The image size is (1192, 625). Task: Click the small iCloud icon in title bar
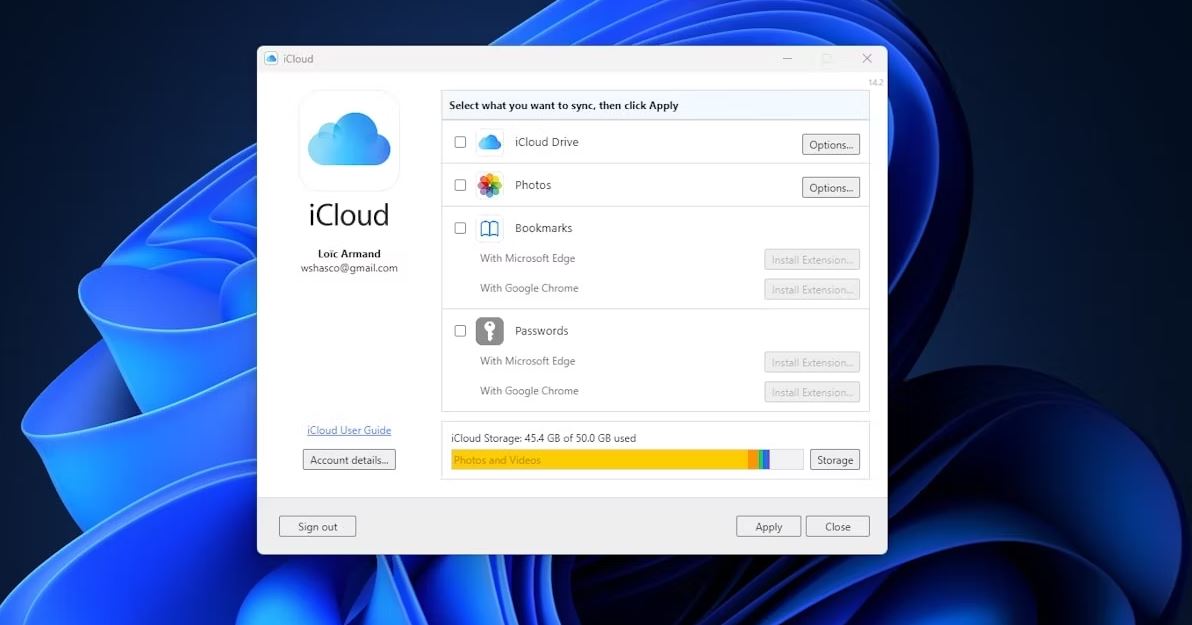coord(271,59)
